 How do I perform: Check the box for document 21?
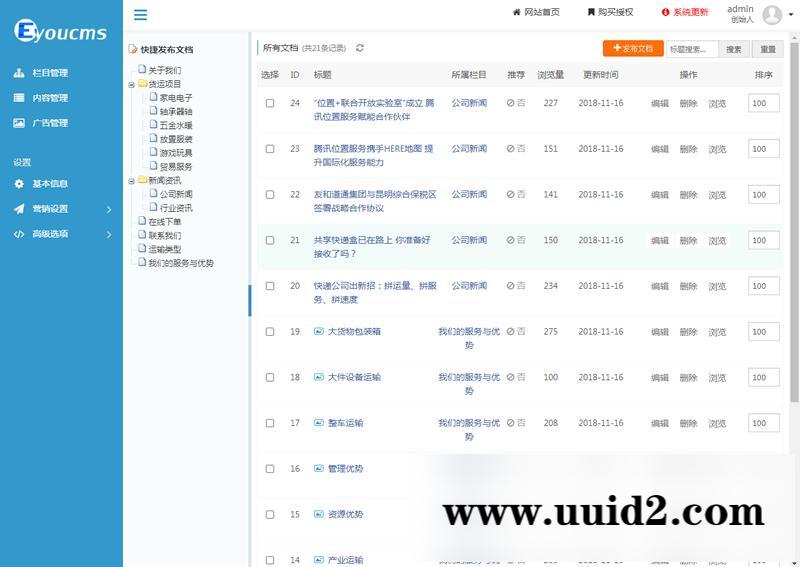[270, 240]
